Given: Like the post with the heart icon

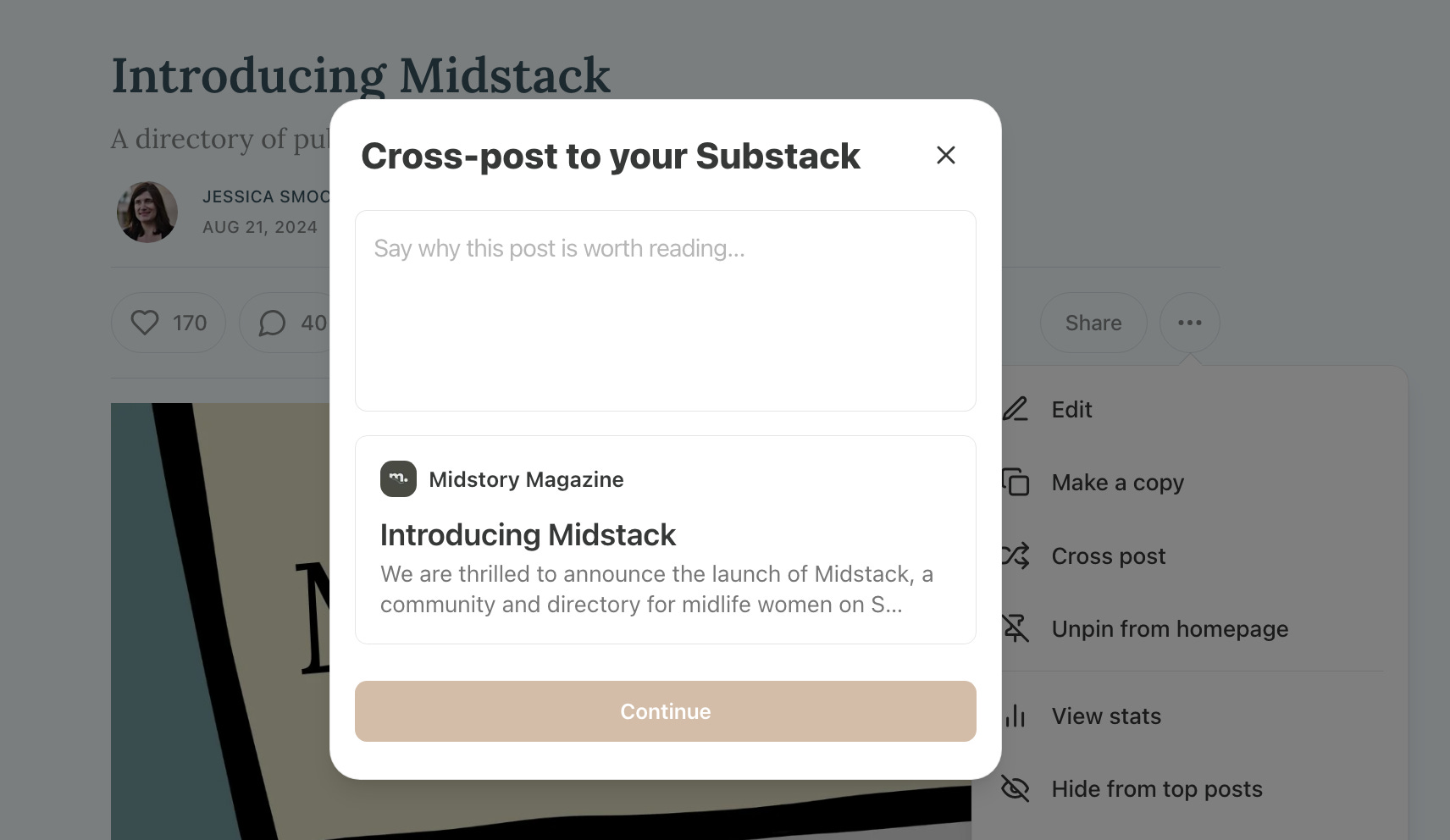Looking at the screenshot, I should click(146, 322).
